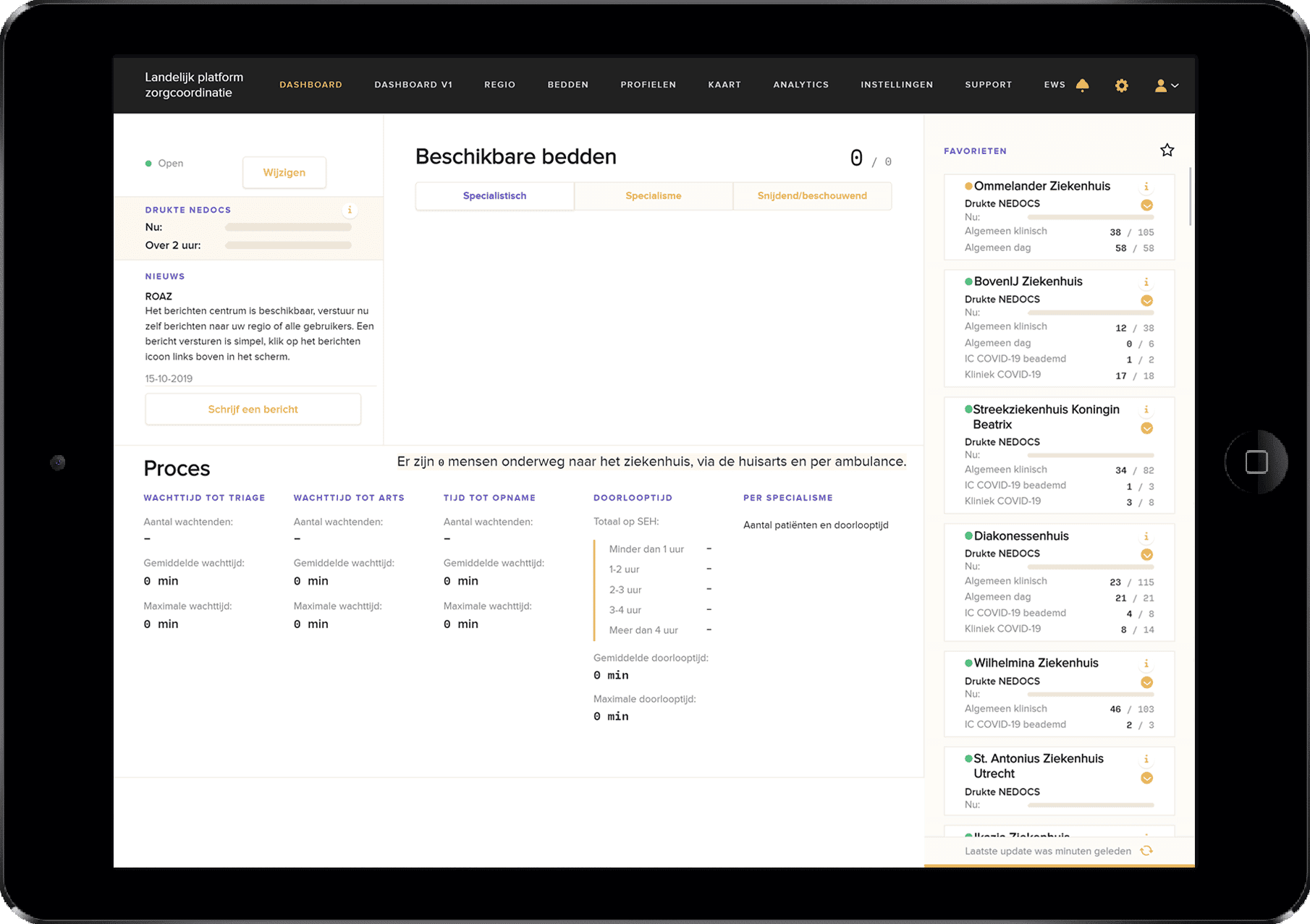Click Ommelander Ziekenhuis Nu NEDOCS bar
Viewport: 1310px width, 924px height.
tap(1091, 217)
